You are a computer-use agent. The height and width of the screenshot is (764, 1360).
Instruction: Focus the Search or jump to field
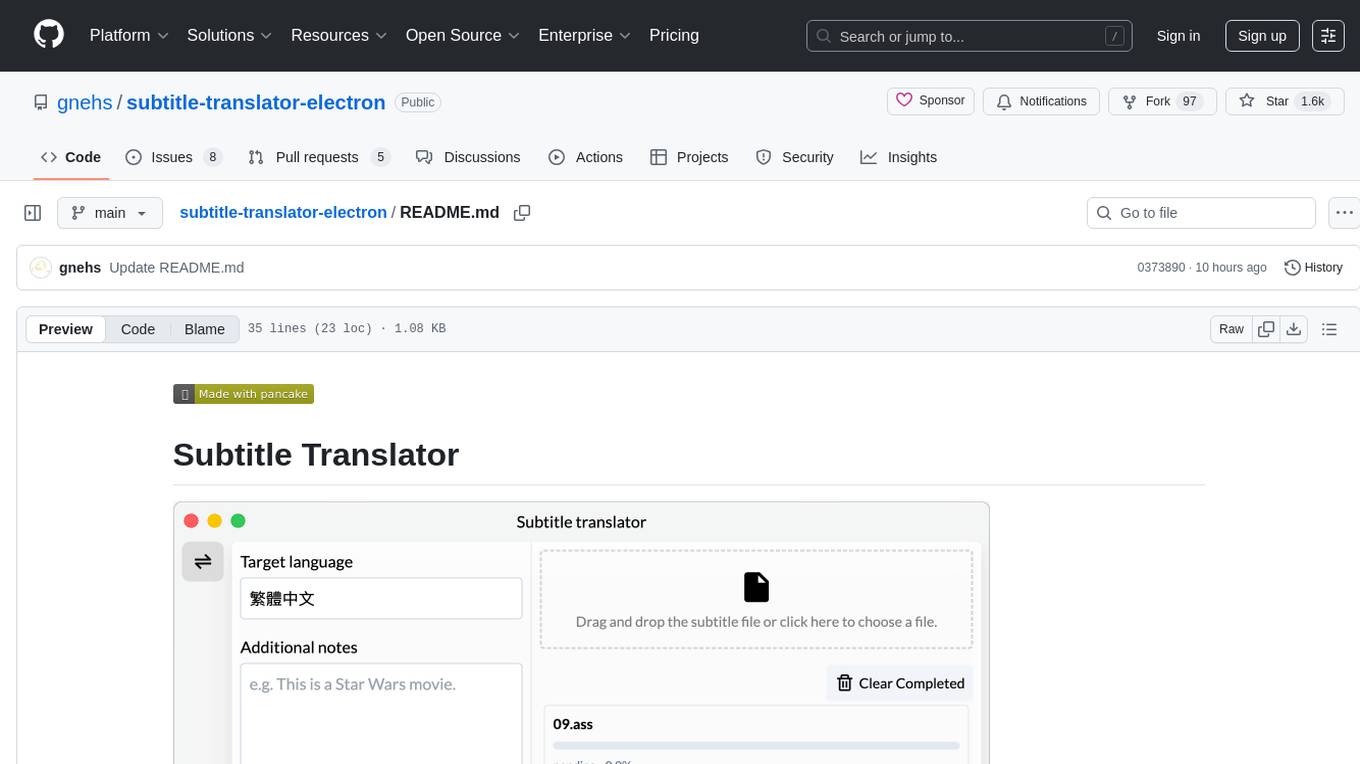pyautogui.click(x=969, y=36)
